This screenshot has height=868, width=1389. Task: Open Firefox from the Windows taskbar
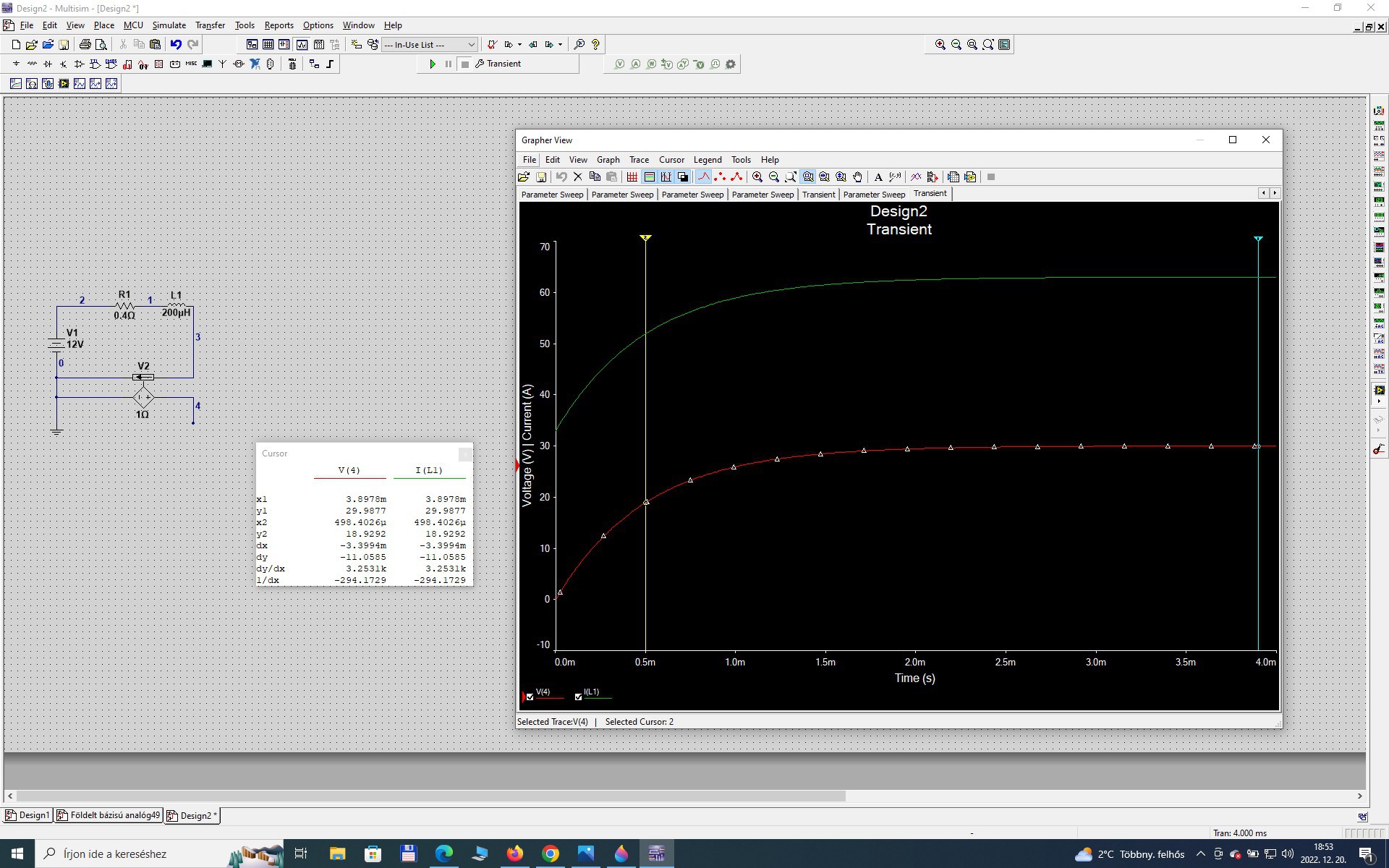pyautogui.click(x=514, y=854)
